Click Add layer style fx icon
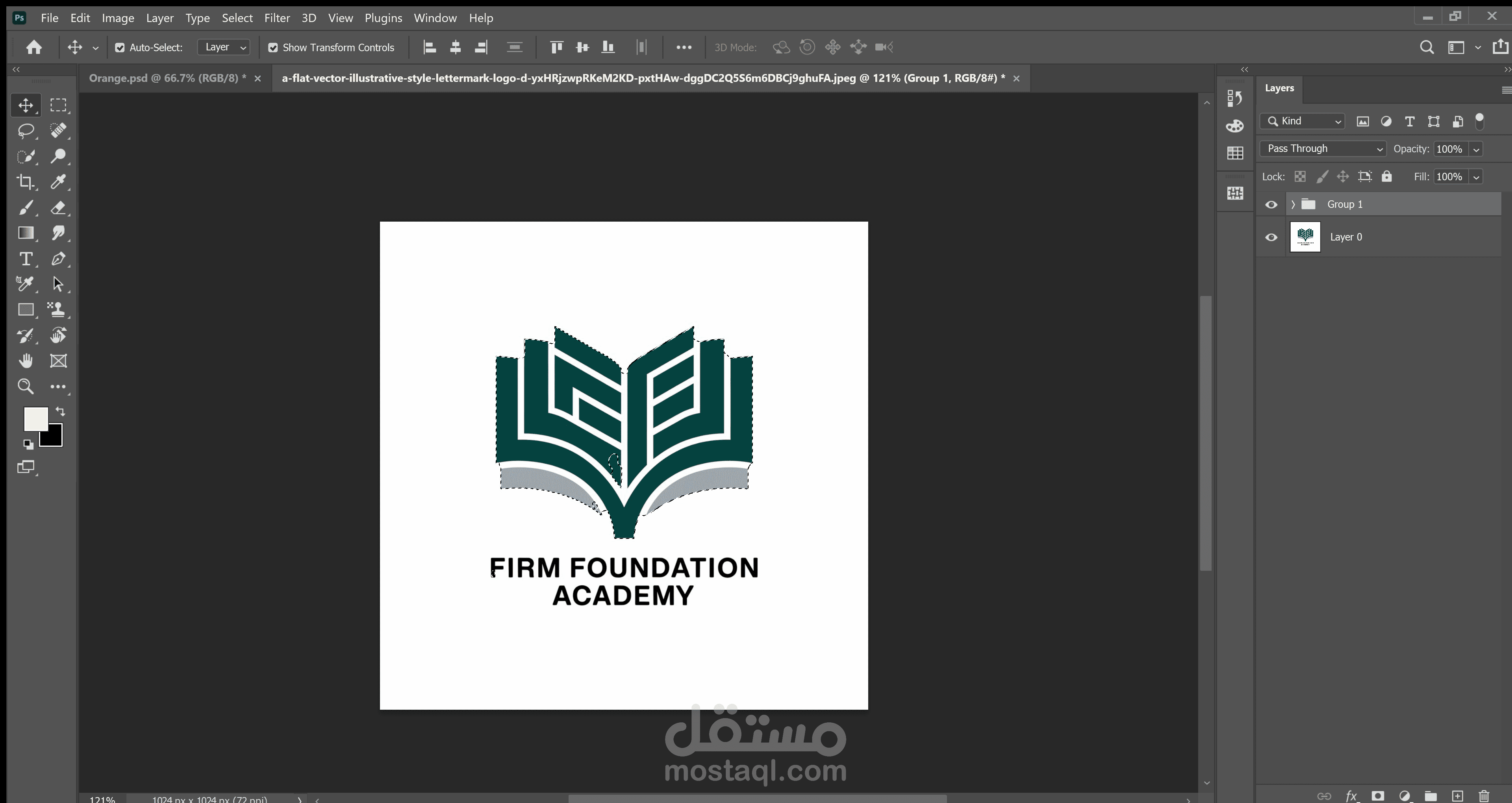1512x803 pixels. [1351, 796]
